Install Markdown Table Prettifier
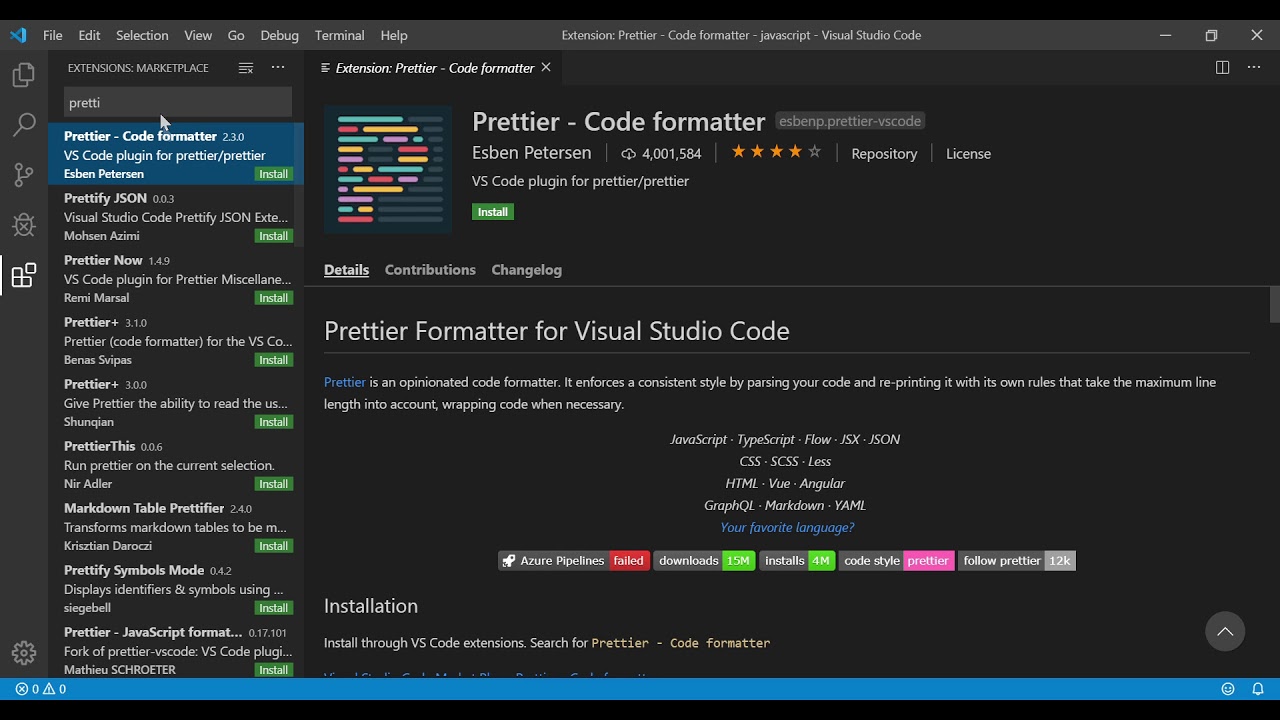The image size is (1280, 720). [x=274, y=546]
